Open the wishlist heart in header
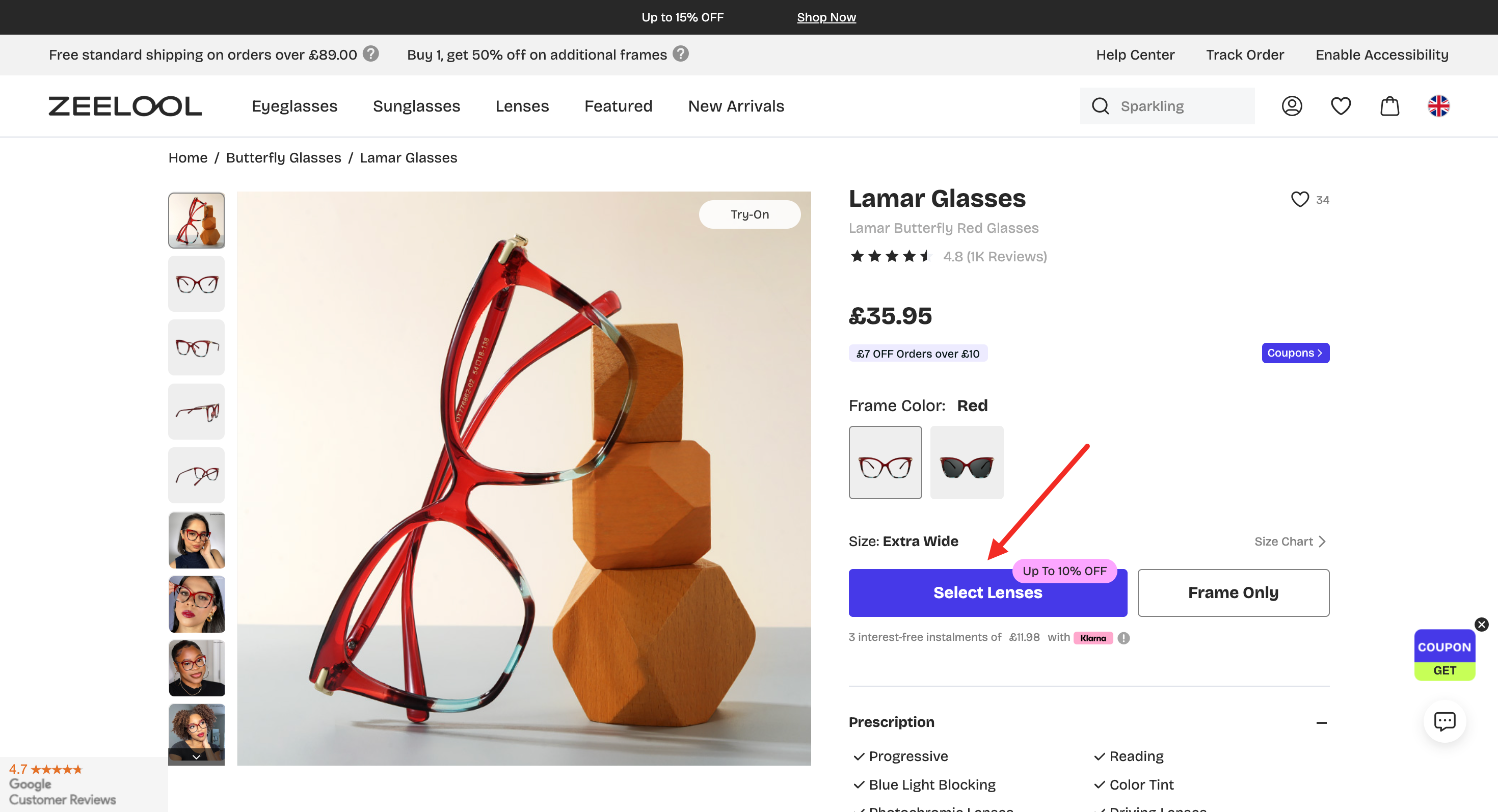Image resolution: width=1498 pixels, height=812 pixels. click(1341, 106)
